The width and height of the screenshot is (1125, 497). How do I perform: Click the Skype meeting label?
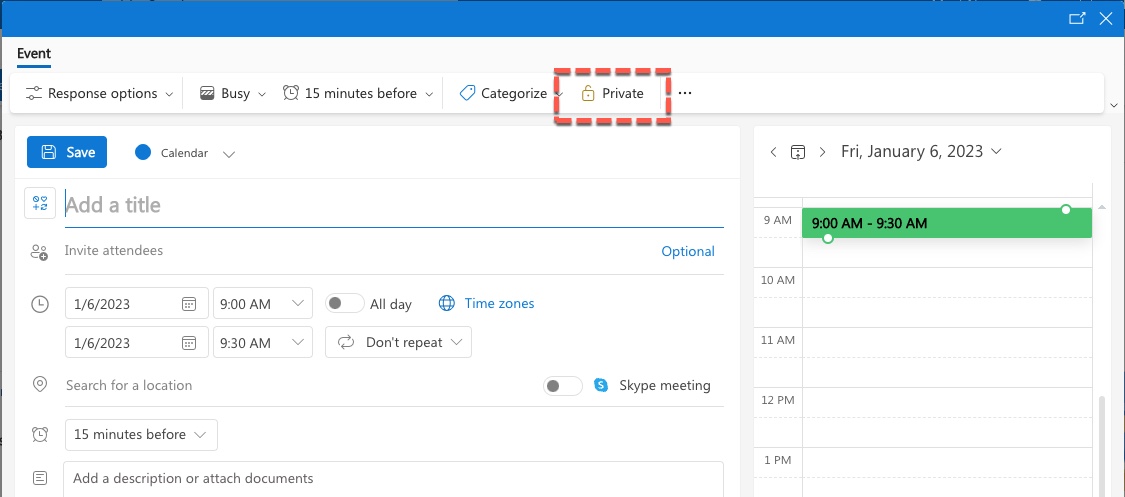(665, 385)
